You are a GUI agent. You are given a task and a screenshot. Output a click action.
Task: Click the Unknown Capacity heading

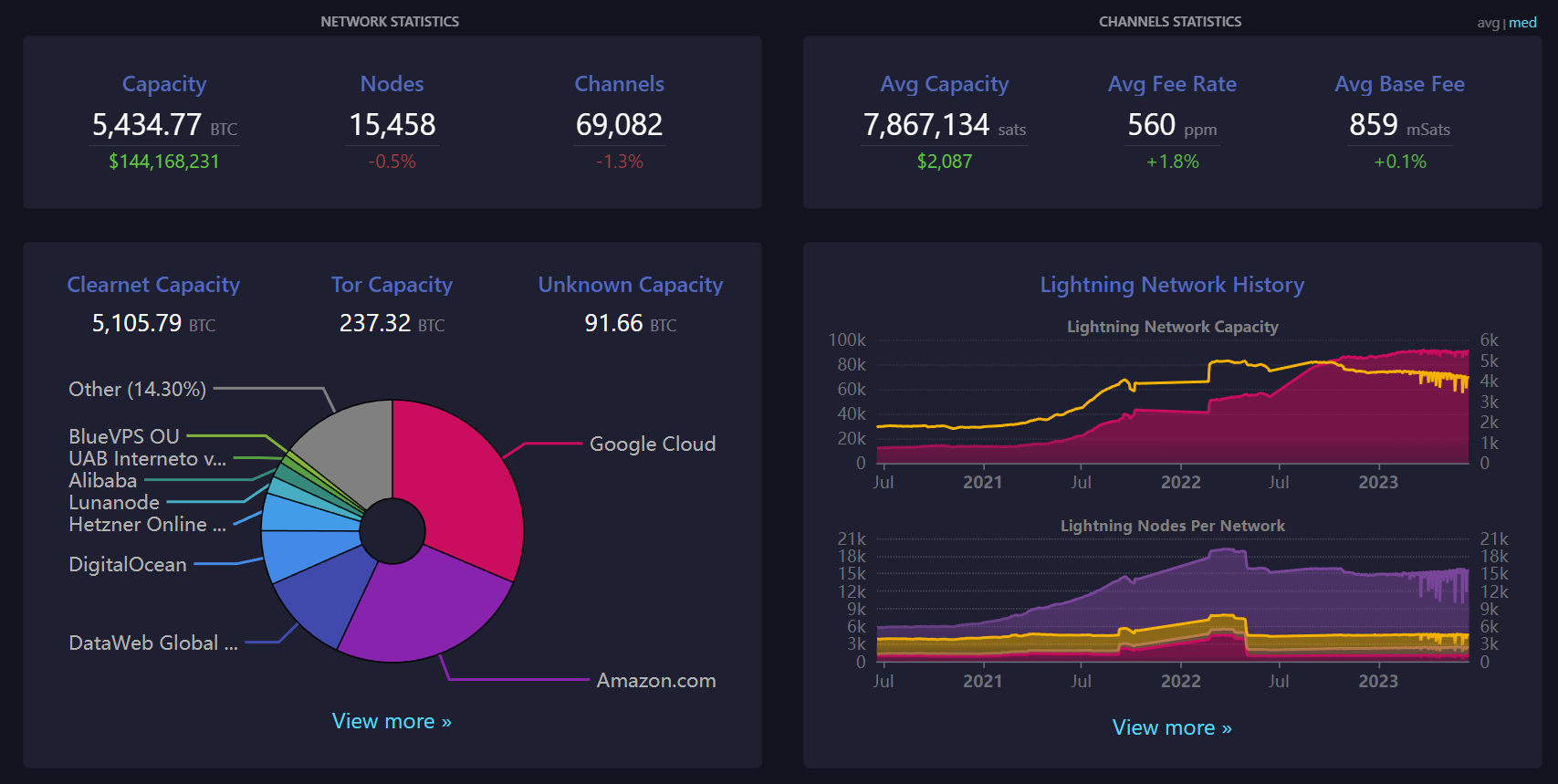pyautogui.click(x=630, y=285)
